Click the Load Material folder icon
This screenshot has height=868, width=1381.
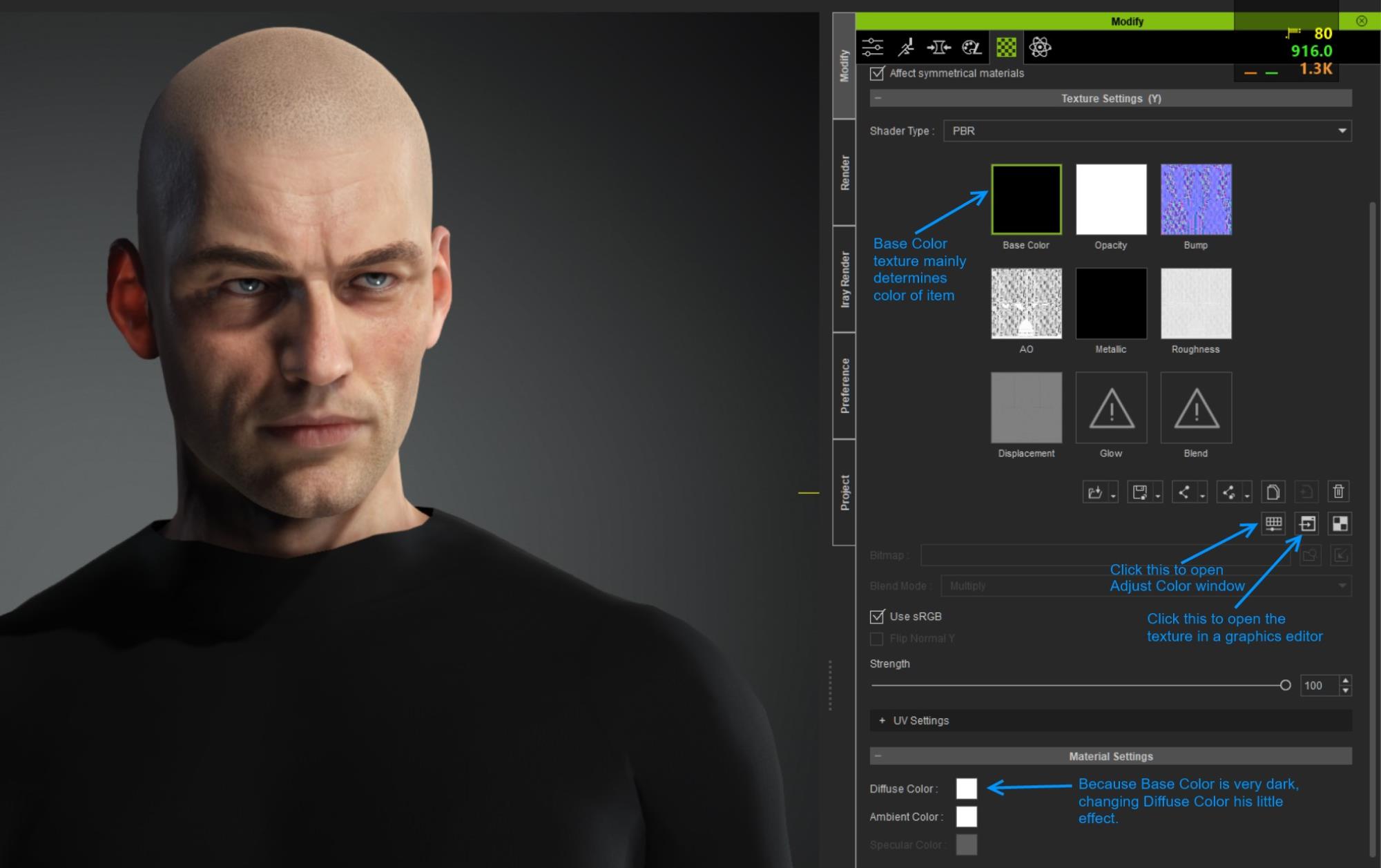(x=1095, y=492)
